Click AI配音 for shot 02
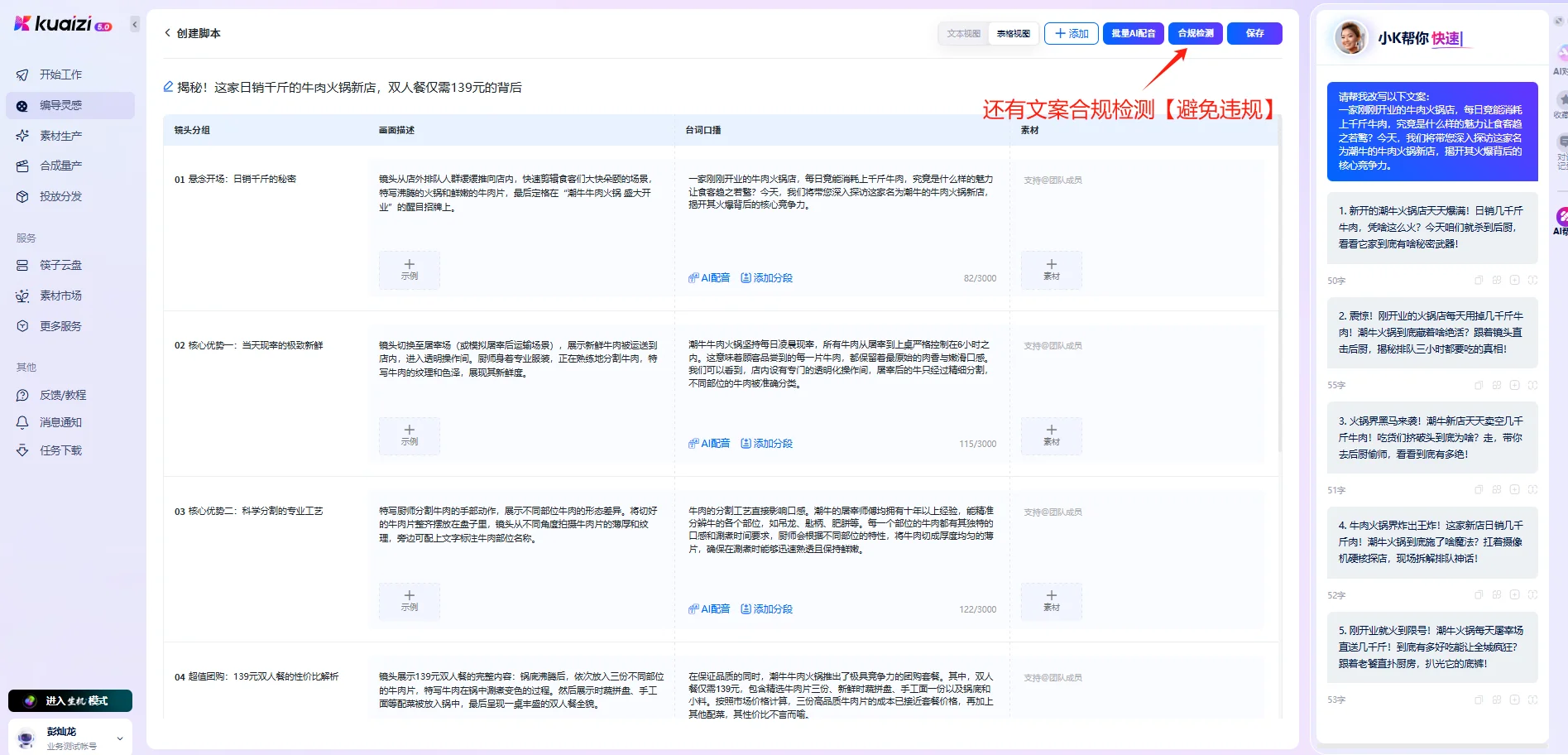 (x=709, y=444)
